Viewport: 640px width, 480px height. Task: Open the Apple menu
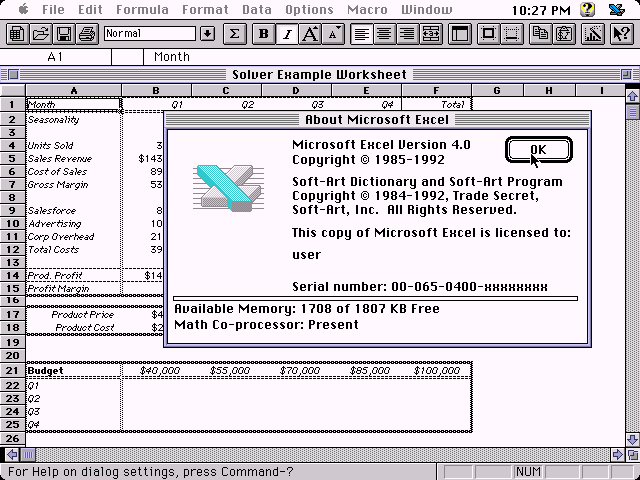23,9
